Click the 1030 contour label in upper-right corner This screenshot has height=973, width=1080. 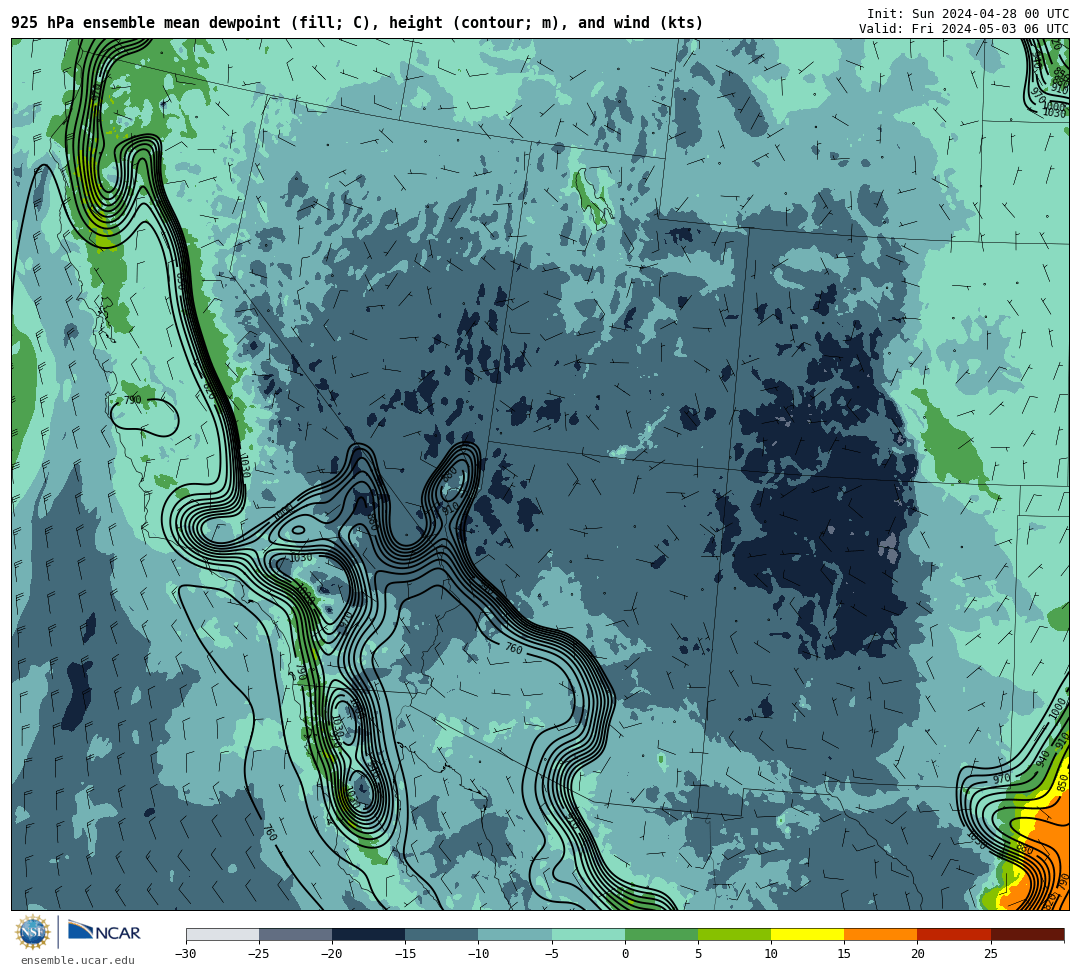(1055, 112)
